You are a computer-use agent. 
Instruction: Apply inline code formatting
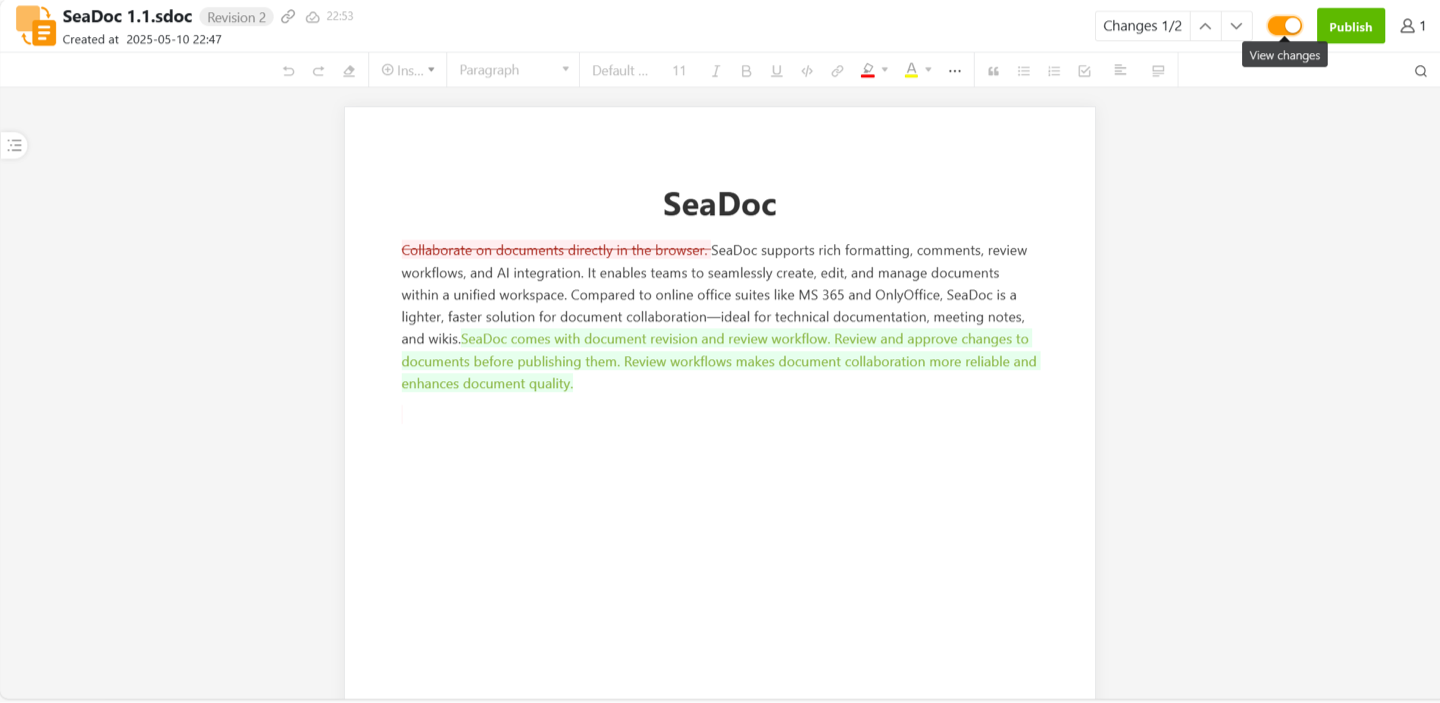[x=807, y=71]
